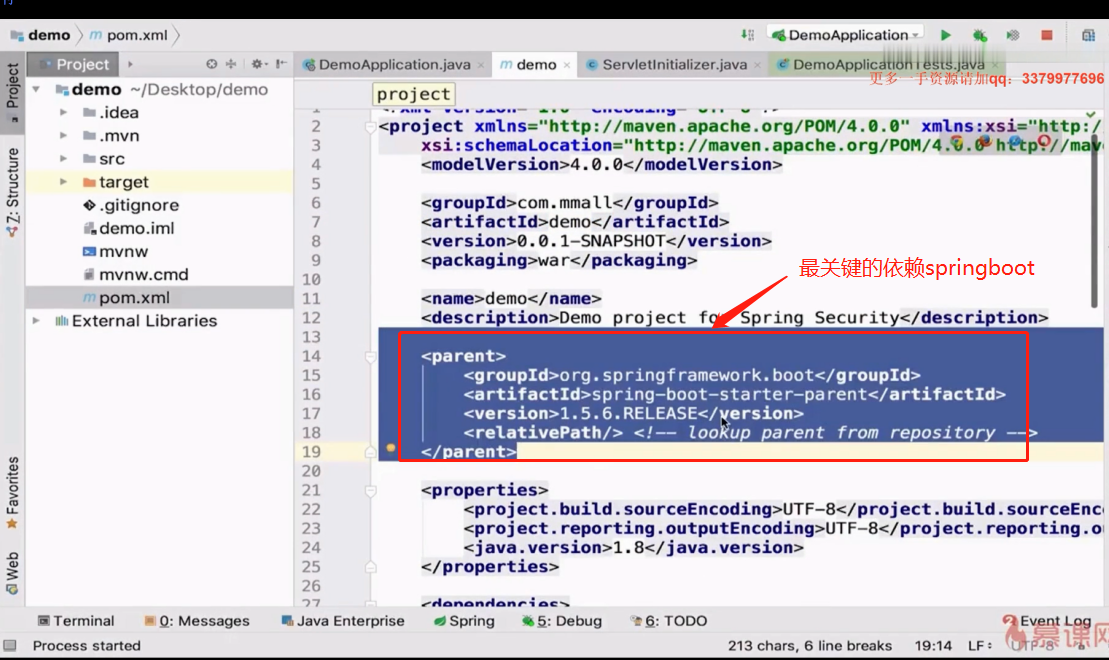Click demo in the navigation breadcrumb
The height and width of the screenshot is (660, 1109).
pos(41,35)
